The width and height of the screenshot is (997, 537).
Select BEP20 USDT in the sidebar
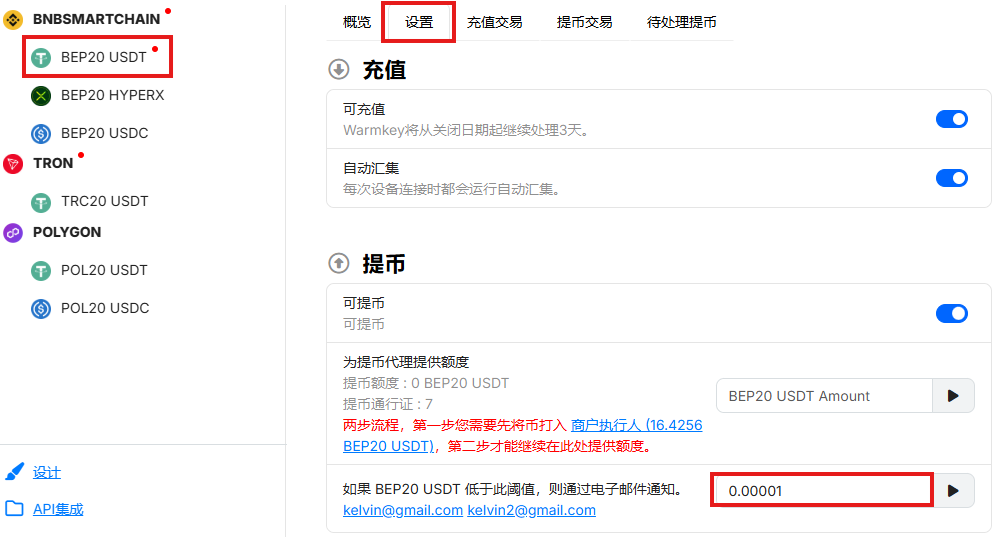click(x=104, y=57)
